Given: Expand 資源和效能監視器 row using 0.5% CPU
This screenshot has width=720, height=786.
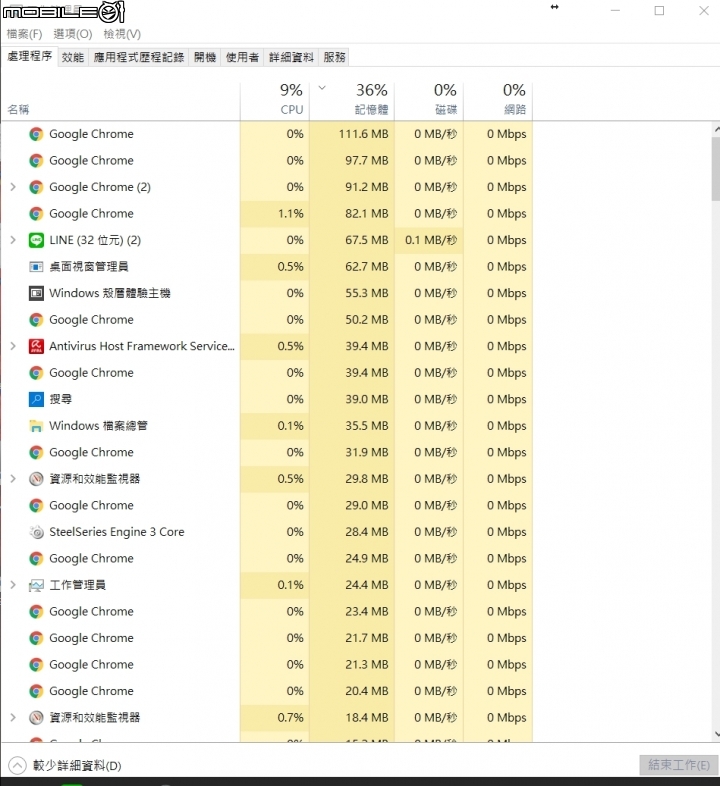Looking at the screenshot, I should coord(13,479).
